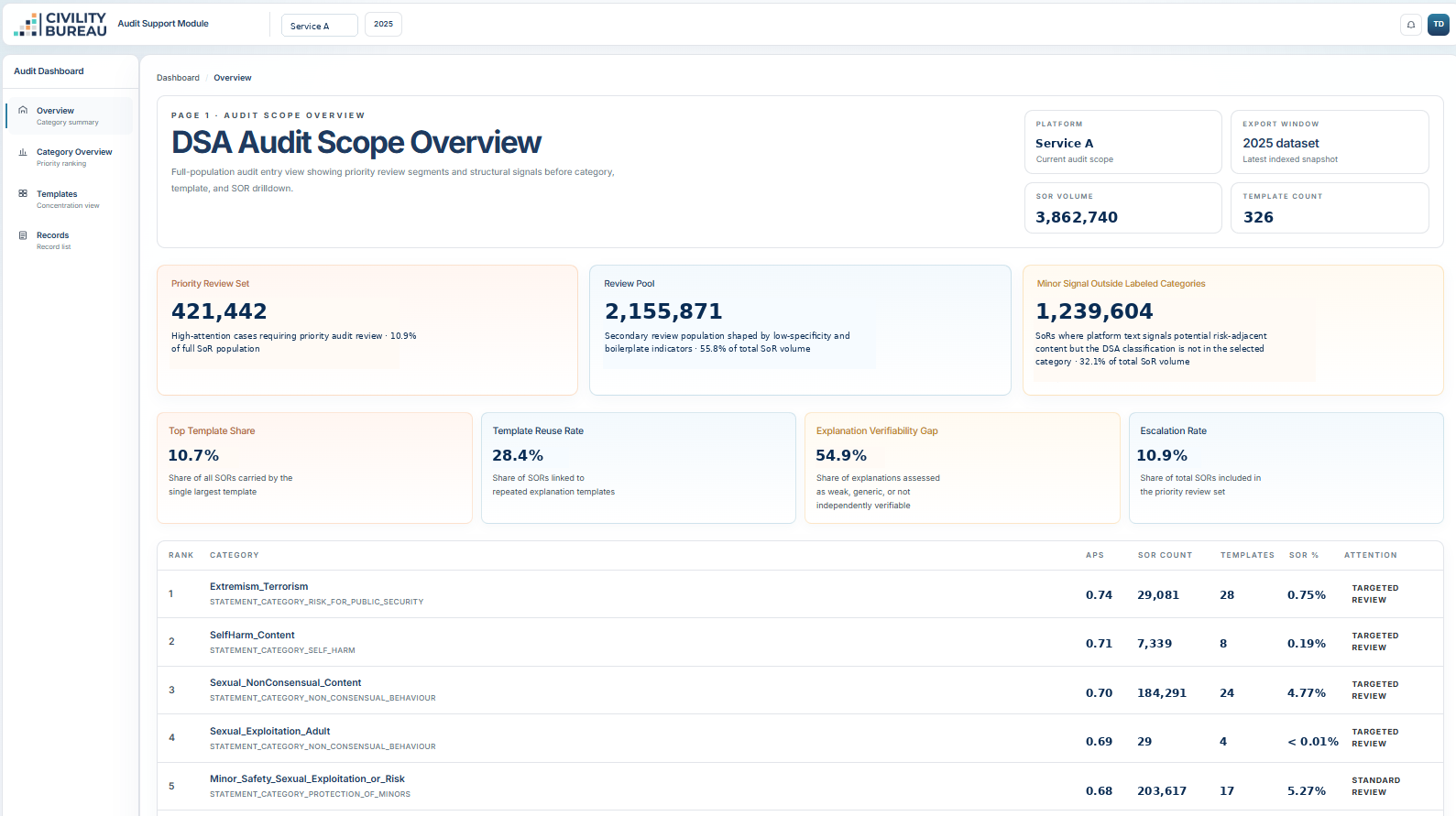Sort by the SOR COUNT column header
Image resolution: width=1456 pixels, height=816 pixels.
click(1166, 555)
